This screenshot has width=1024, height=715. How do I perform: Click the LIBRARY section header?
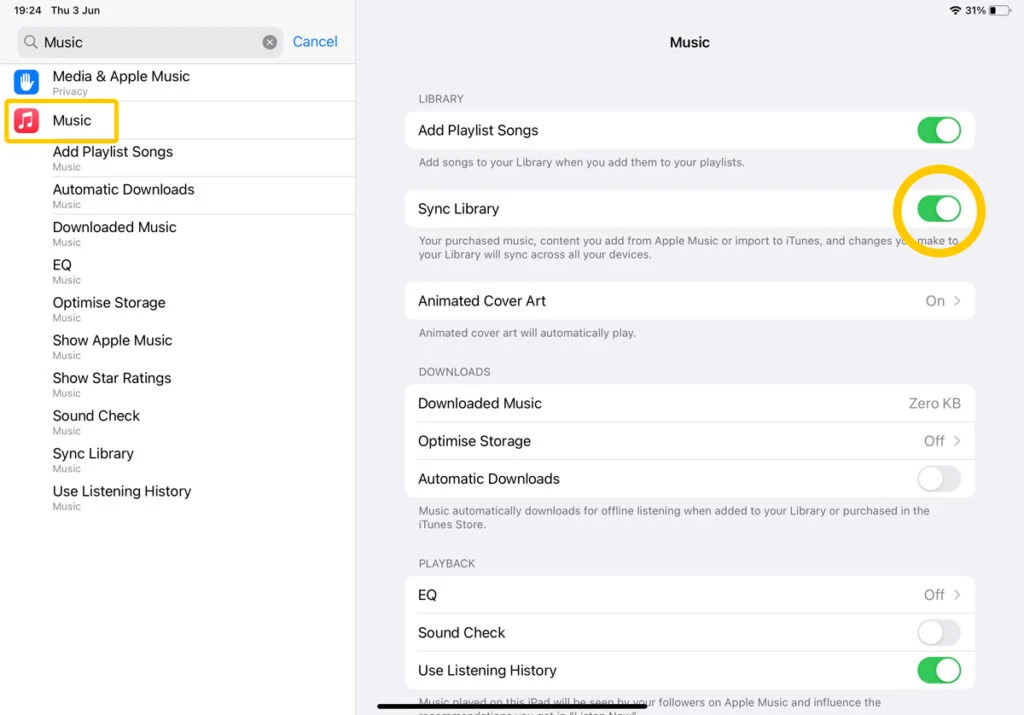tap(441, 99)
